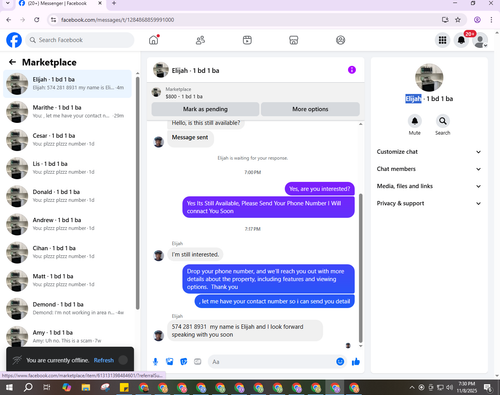The height and width of the screenshot is (395, 500).
Task: Choose a sticker from the composer
Action: click(x=184, y=362)
